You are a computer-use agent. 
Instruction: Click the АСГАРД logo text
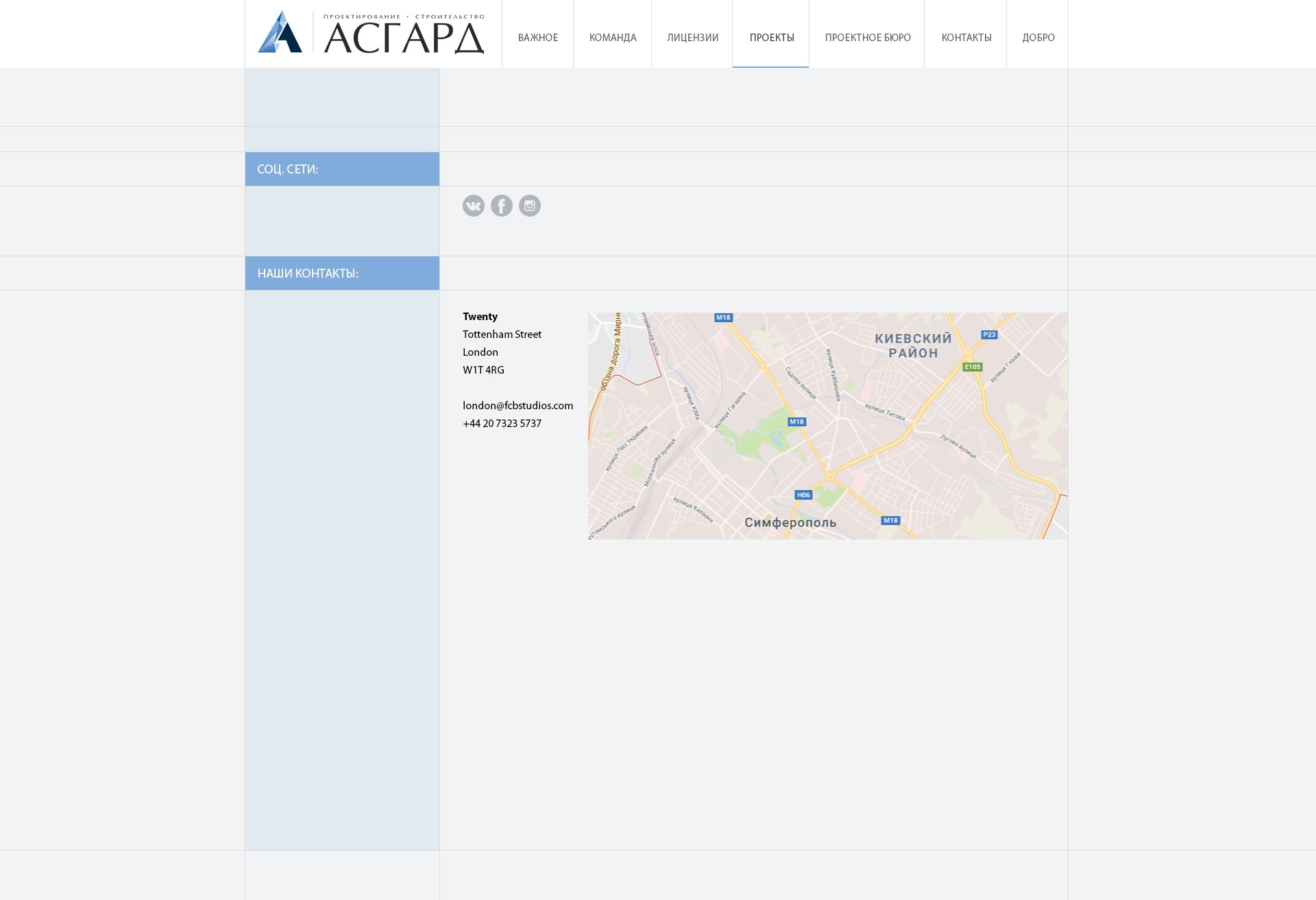point(404,38)
